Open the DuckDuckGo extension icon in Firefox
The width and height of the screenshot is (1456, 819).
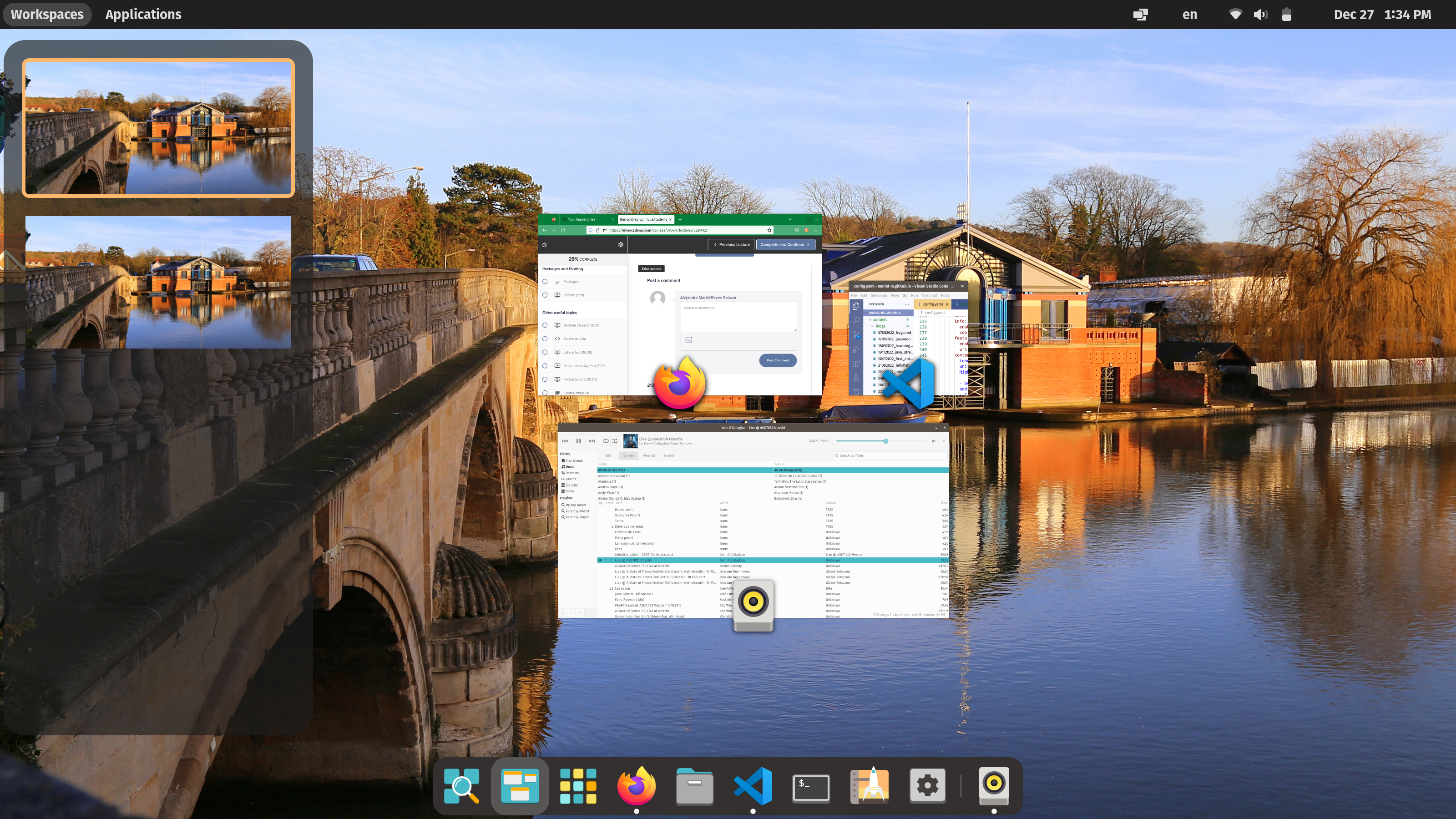tap(806, 231)
